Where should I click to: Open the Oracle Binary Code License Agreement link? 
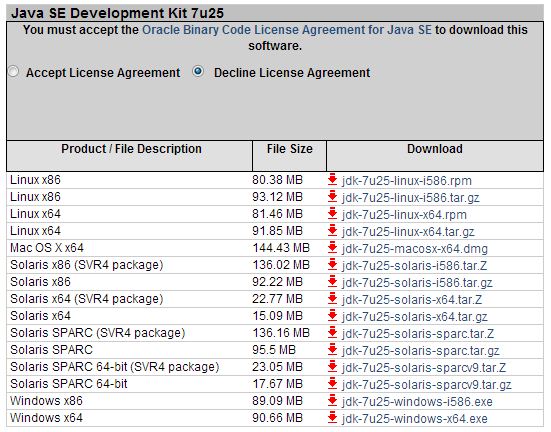click(287, 30)
